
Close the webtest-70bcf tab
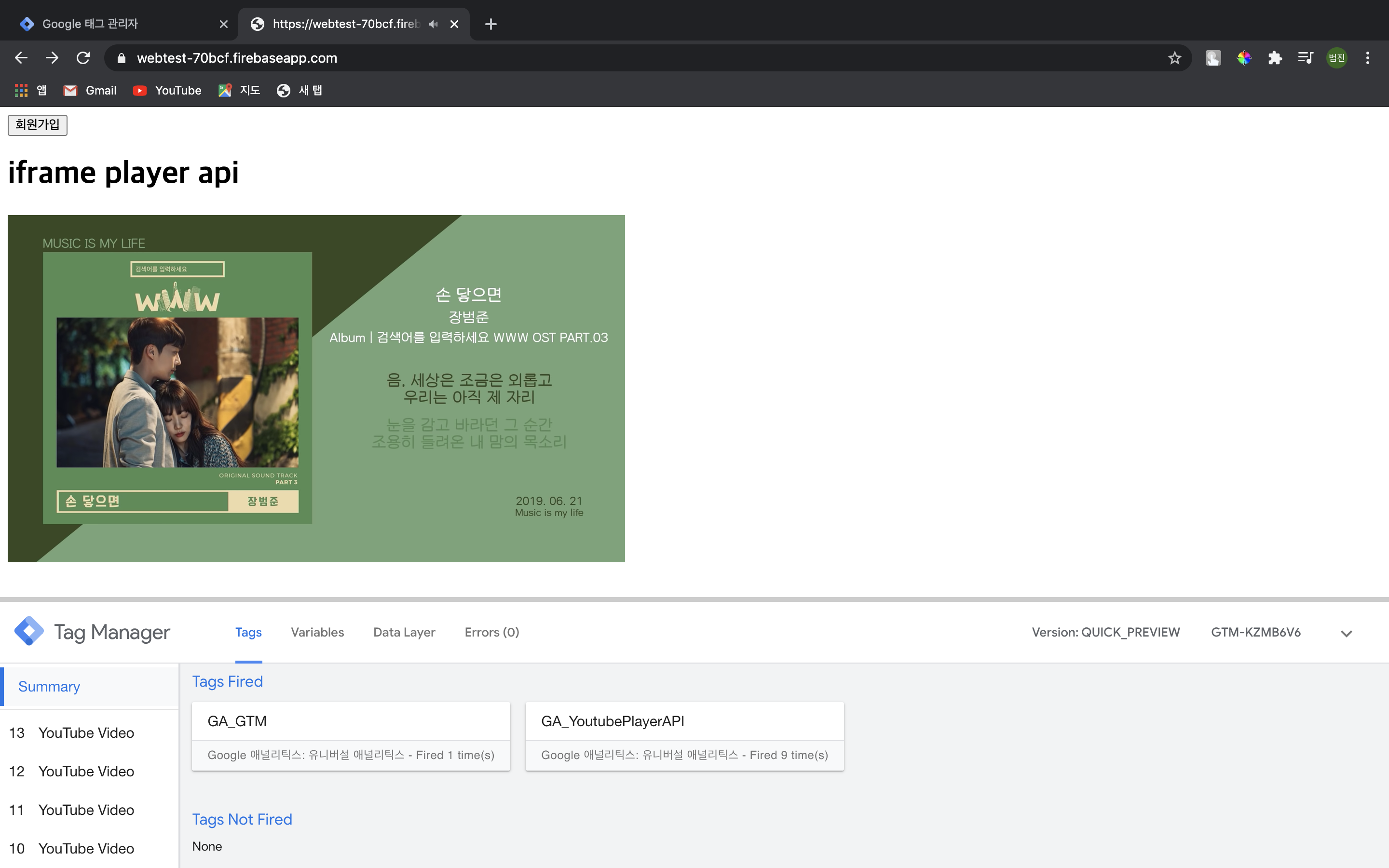454,24
